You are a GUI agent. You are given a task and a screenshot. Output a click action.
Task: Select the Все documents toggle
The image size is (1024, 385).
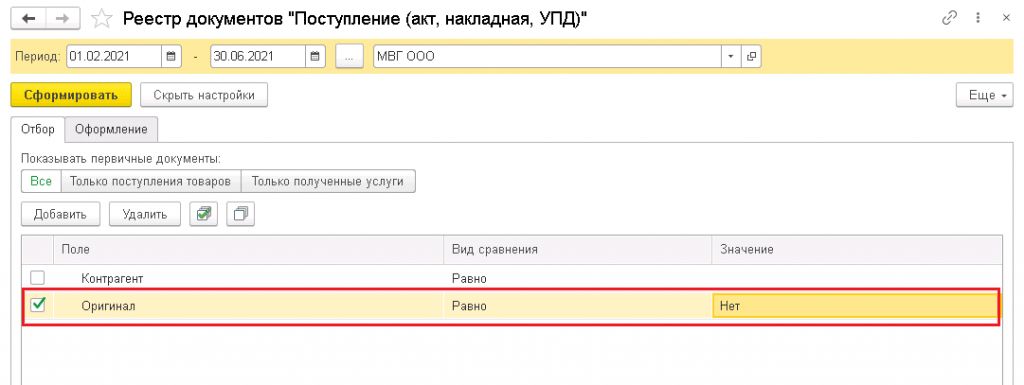click(41, 181)
